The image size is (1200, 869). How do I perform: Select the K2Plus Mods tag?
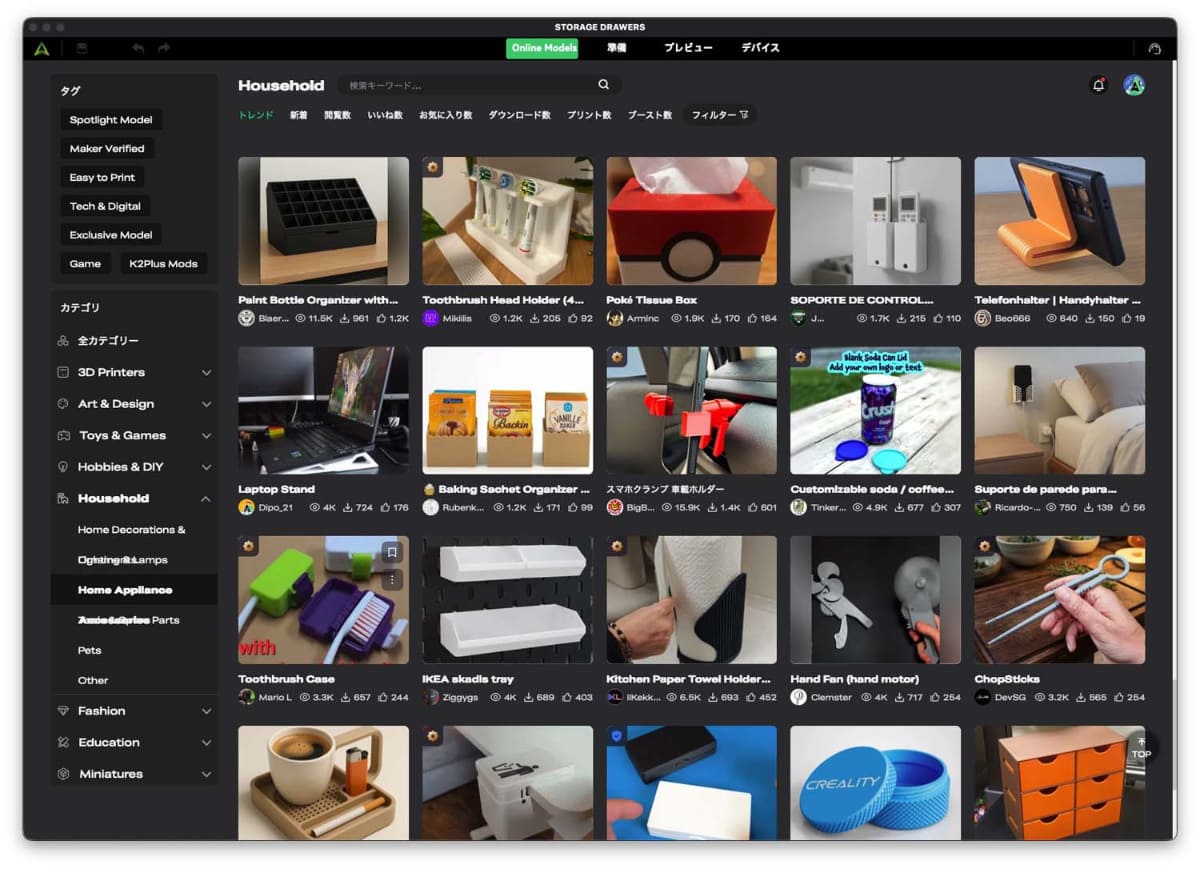[163, 264]
